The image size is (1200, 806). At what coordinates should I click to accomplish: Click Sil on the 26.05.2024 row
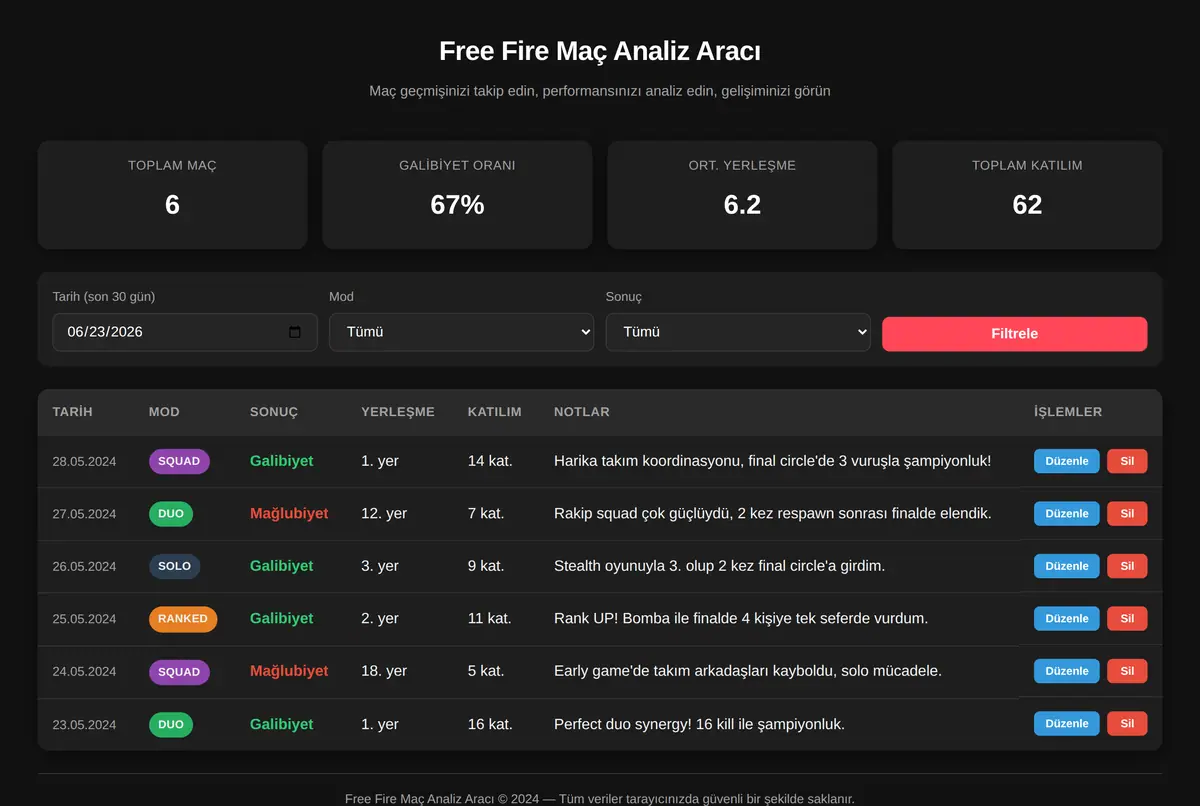click(x=1127, y=566)
